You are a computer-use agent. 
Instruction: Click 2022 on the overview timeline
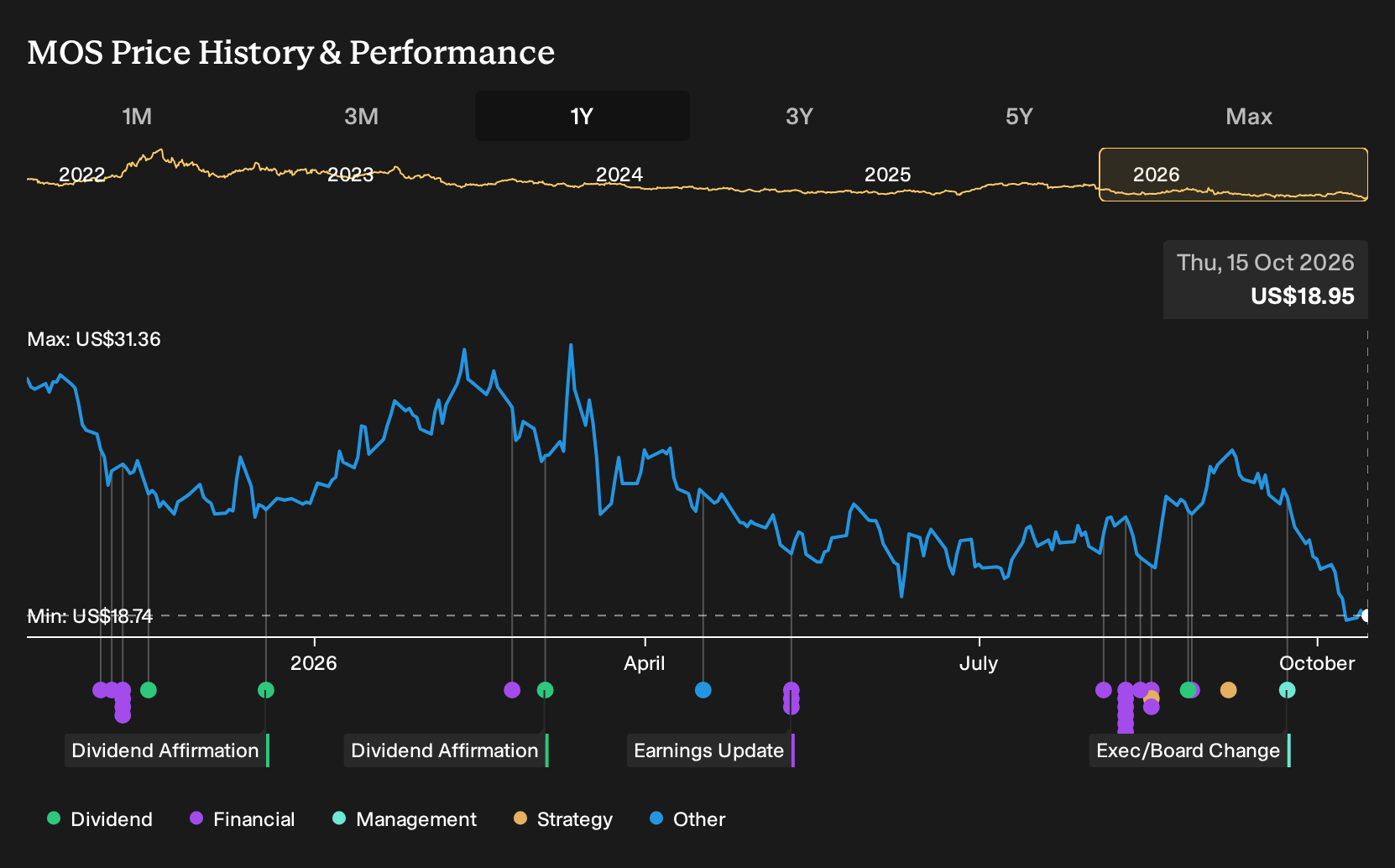click(x=81, y=175)
